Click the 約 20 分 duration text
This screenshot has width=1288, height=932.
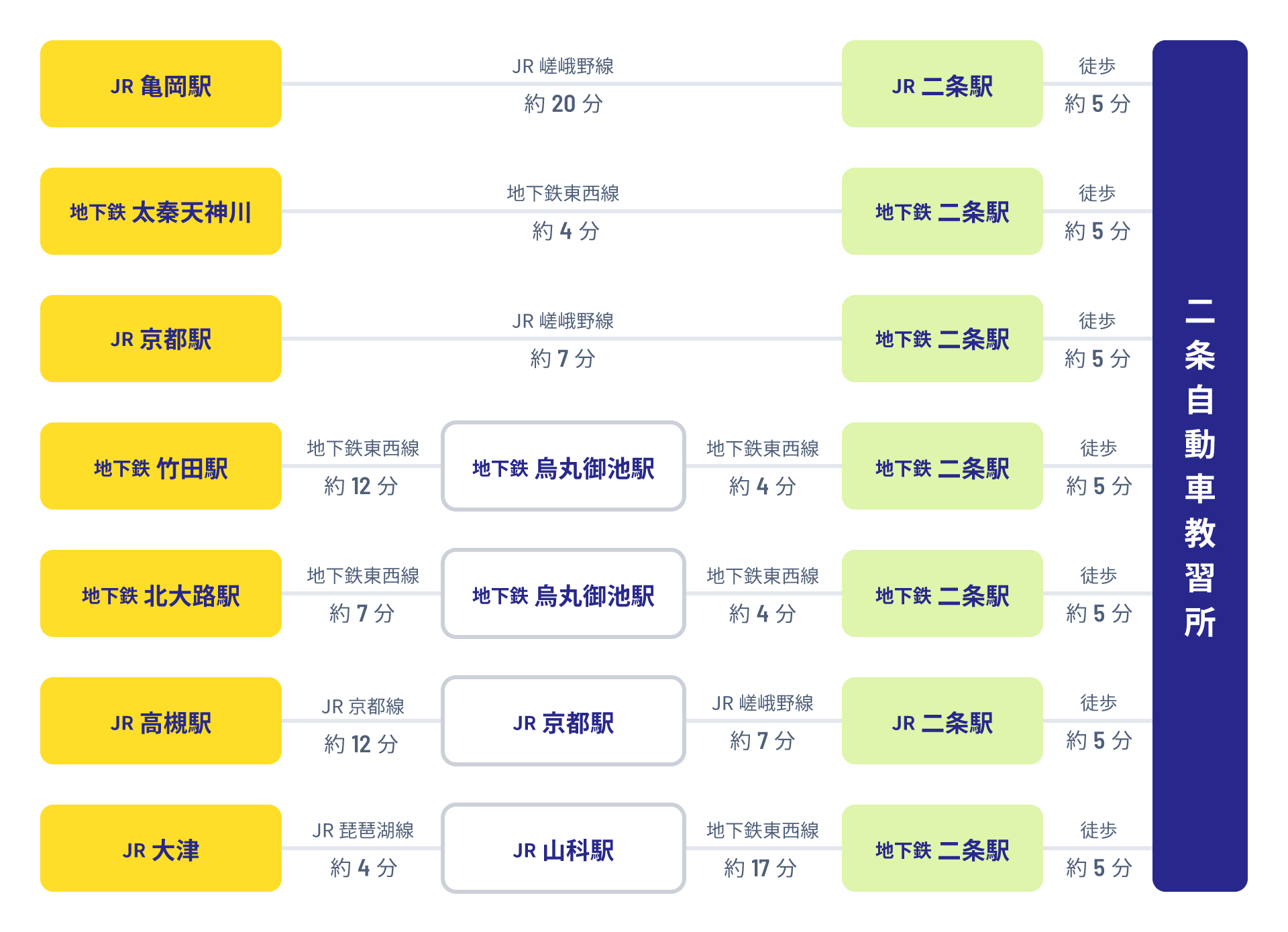click(x=563, y=104)
